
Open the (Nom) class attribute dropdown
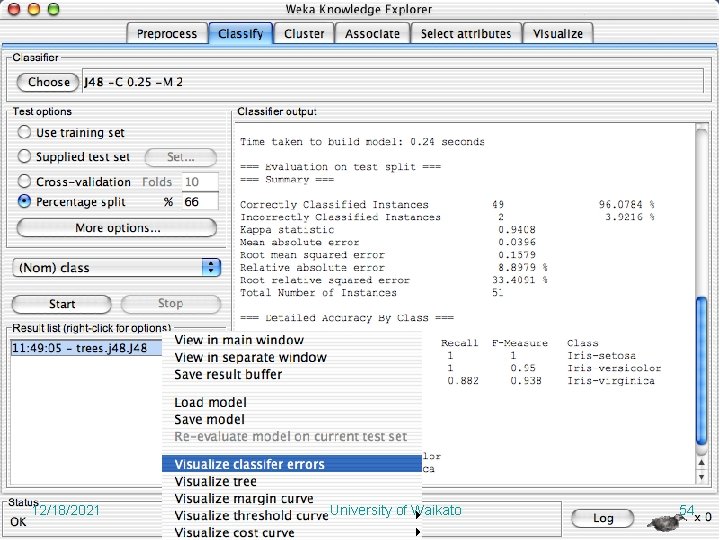117,268
